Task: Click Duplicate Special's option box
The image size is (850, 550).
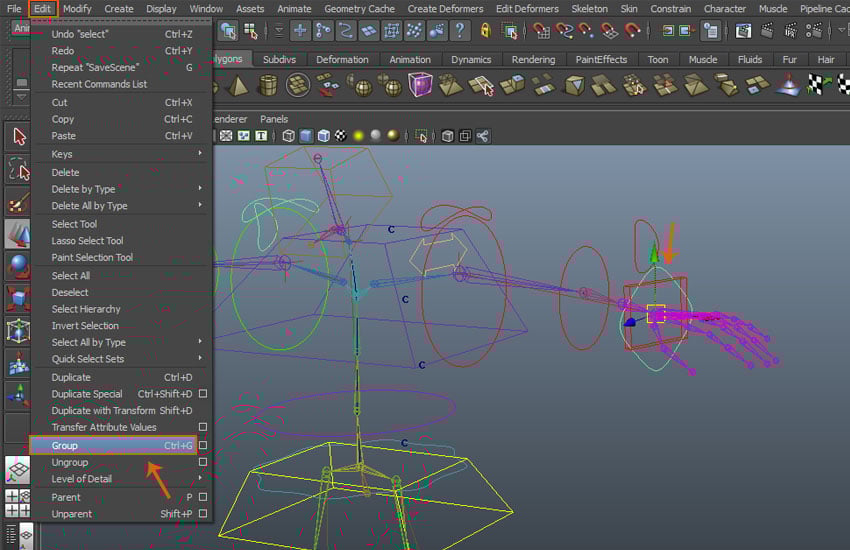Action: (203, 394)
